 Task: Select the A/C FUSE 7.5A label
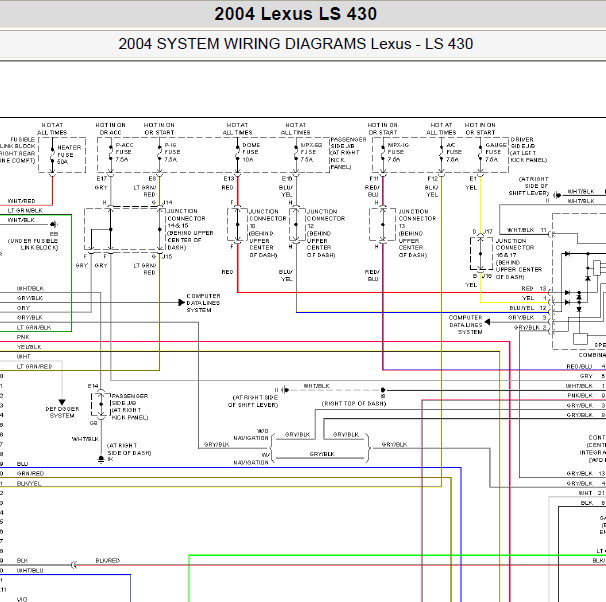click(x=454, y=152)
